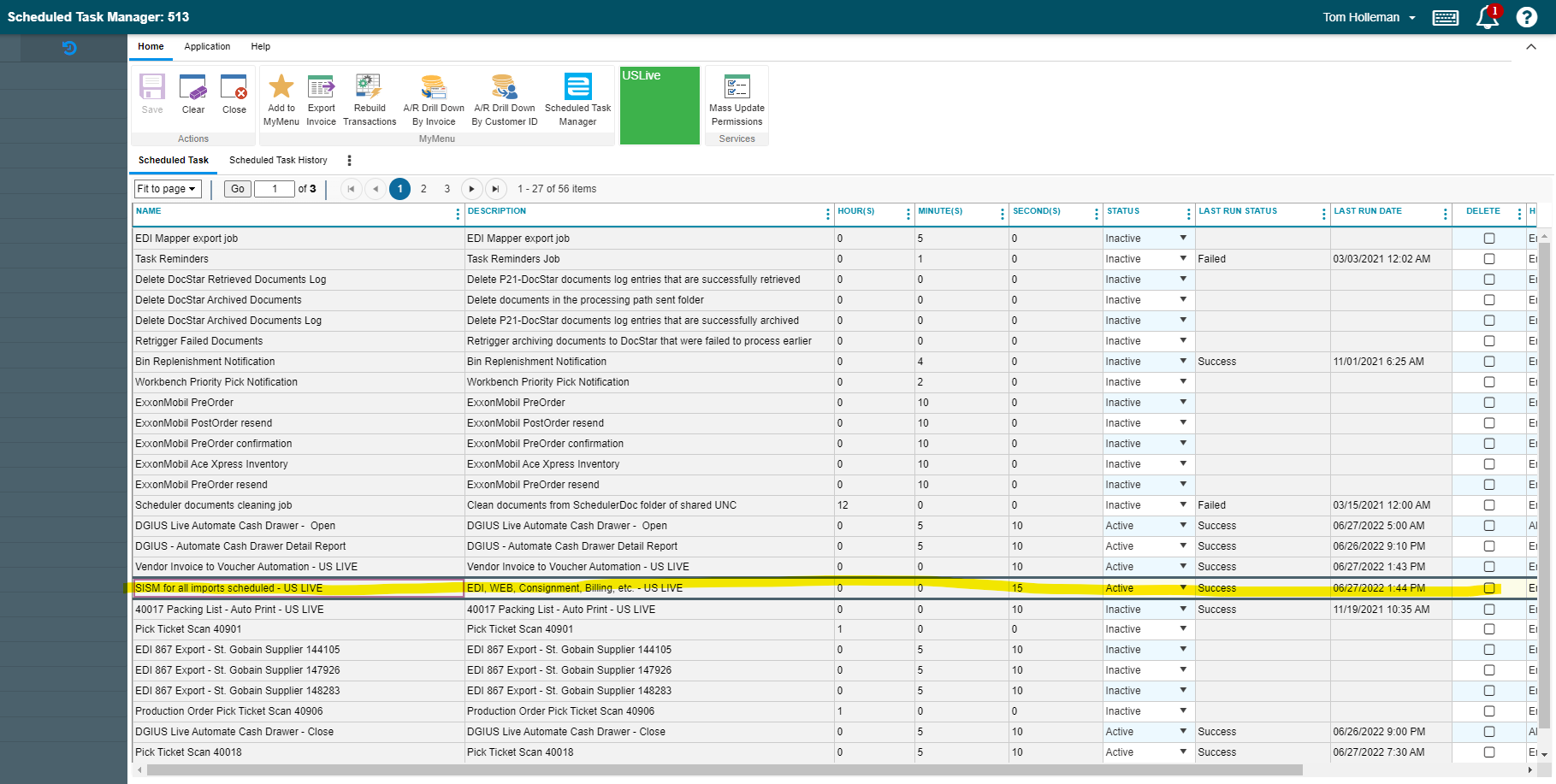Screen dimensions: 1556x784
Task: Open the Fit to page dropdown
Action: 168,189
